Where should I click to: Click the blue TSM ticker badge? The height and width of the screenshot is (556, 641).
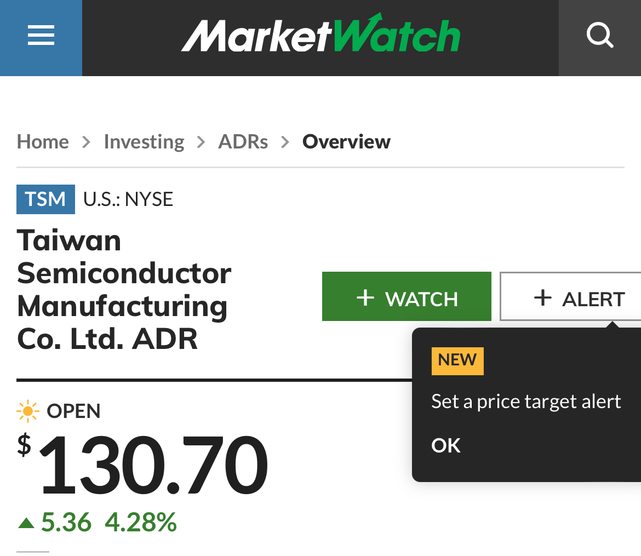point(45,199)
